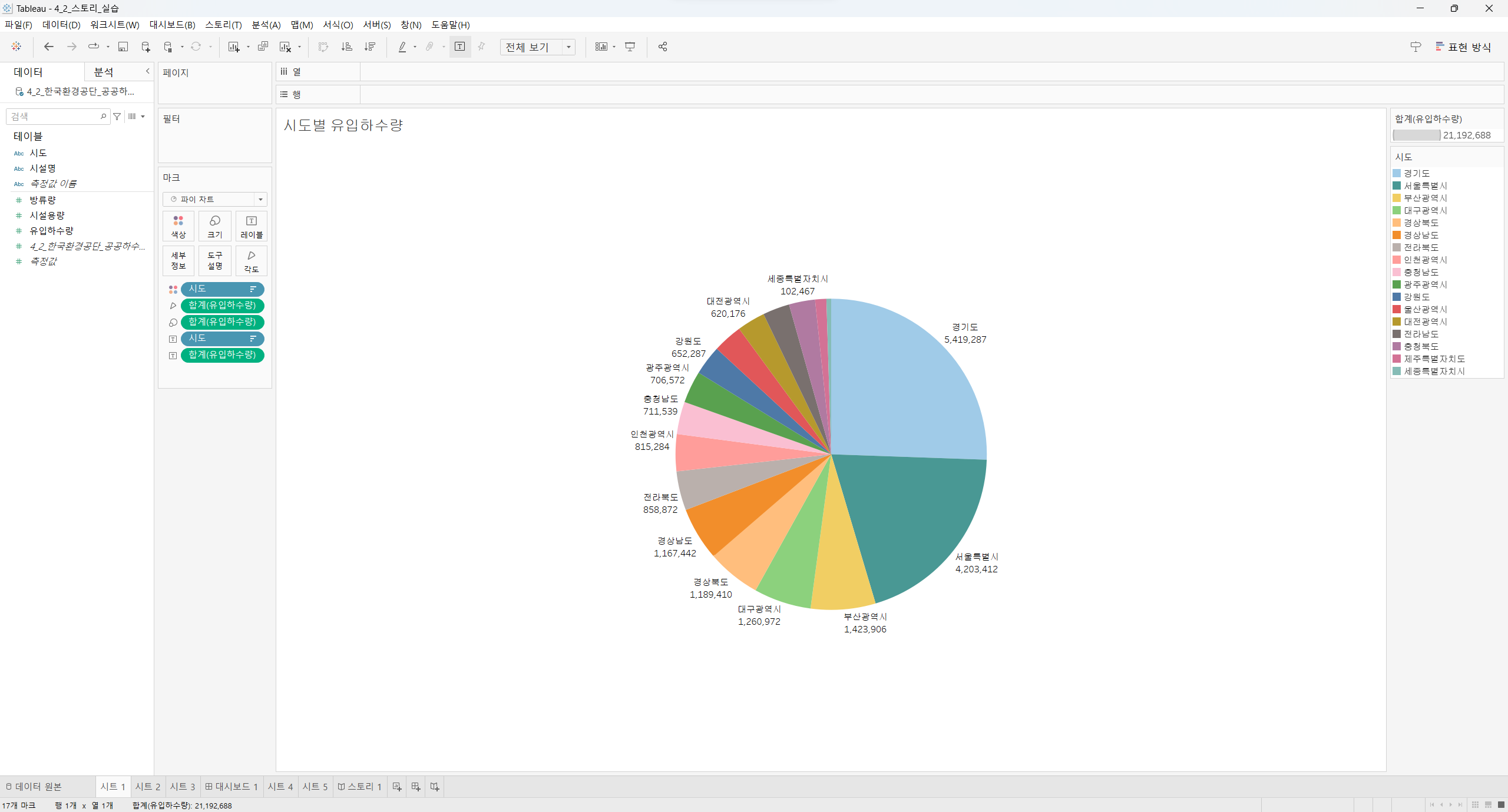
Task: Click the Undo back arrow icon
Action: click(49, 47)
